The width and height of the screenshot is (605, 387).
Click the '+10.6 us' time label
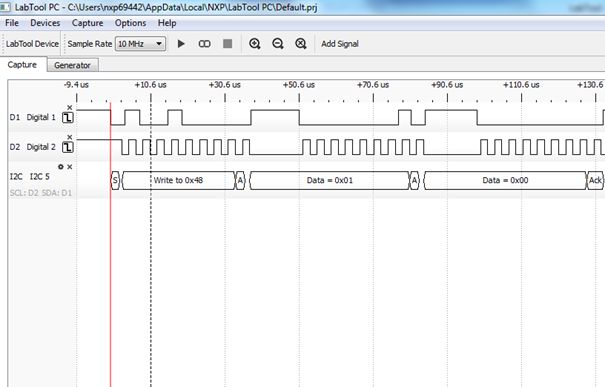150,85
